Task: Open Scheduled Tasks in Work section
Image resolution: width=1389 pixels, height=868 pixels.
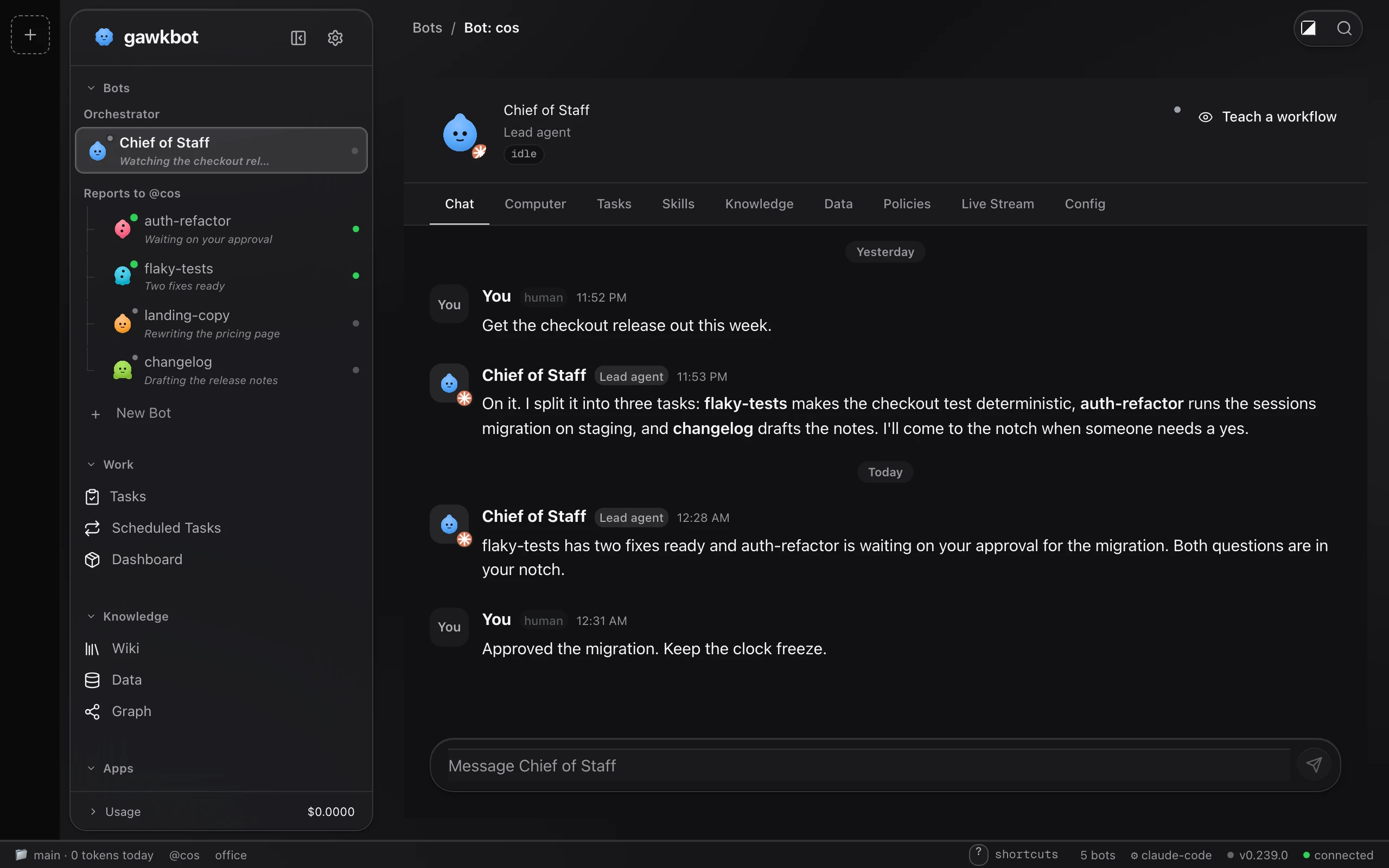Action: (x=166, y=528)
